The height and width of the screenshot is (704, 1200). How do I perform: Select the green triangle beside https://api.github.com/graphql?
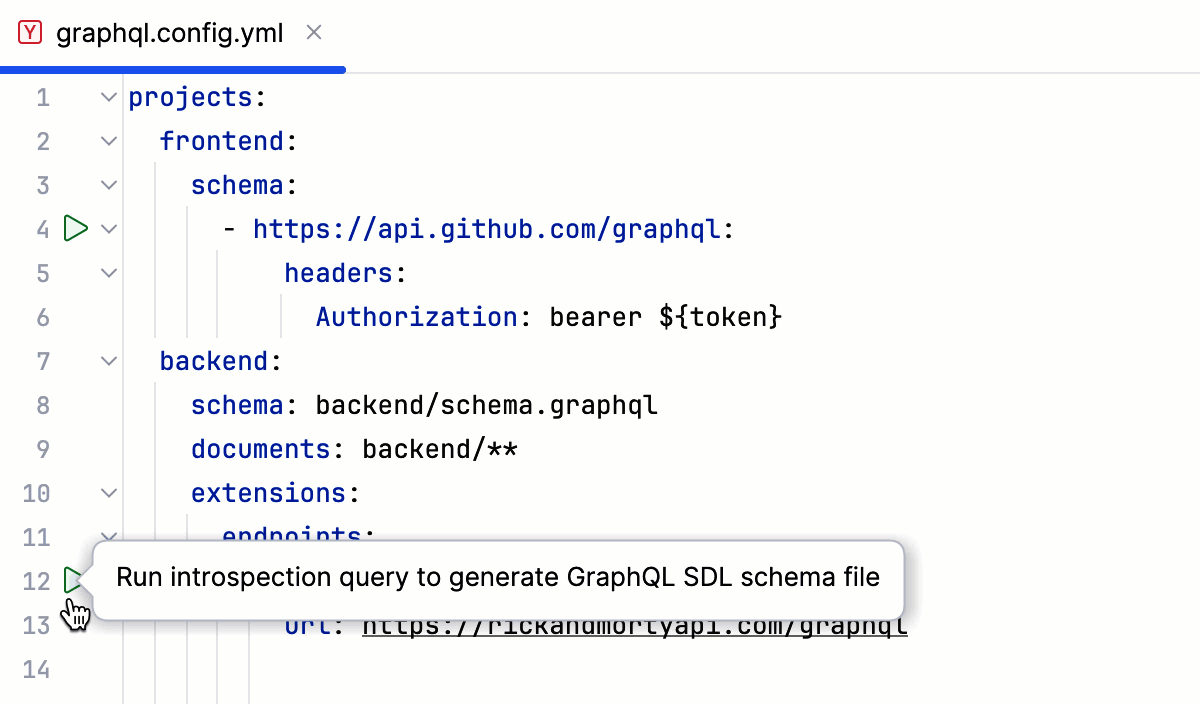click(75, 228)
